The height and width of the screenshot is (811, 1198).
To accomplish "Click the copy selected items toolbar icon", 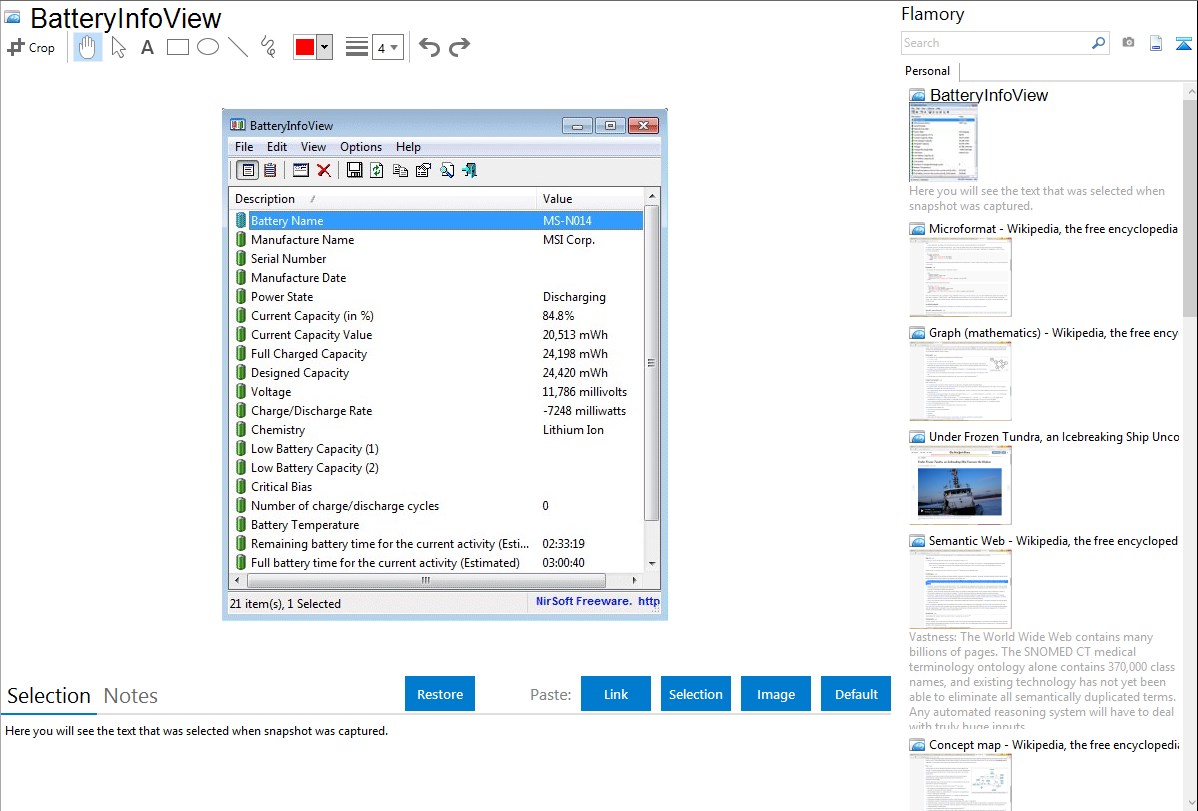I will (x=400, y=170).
